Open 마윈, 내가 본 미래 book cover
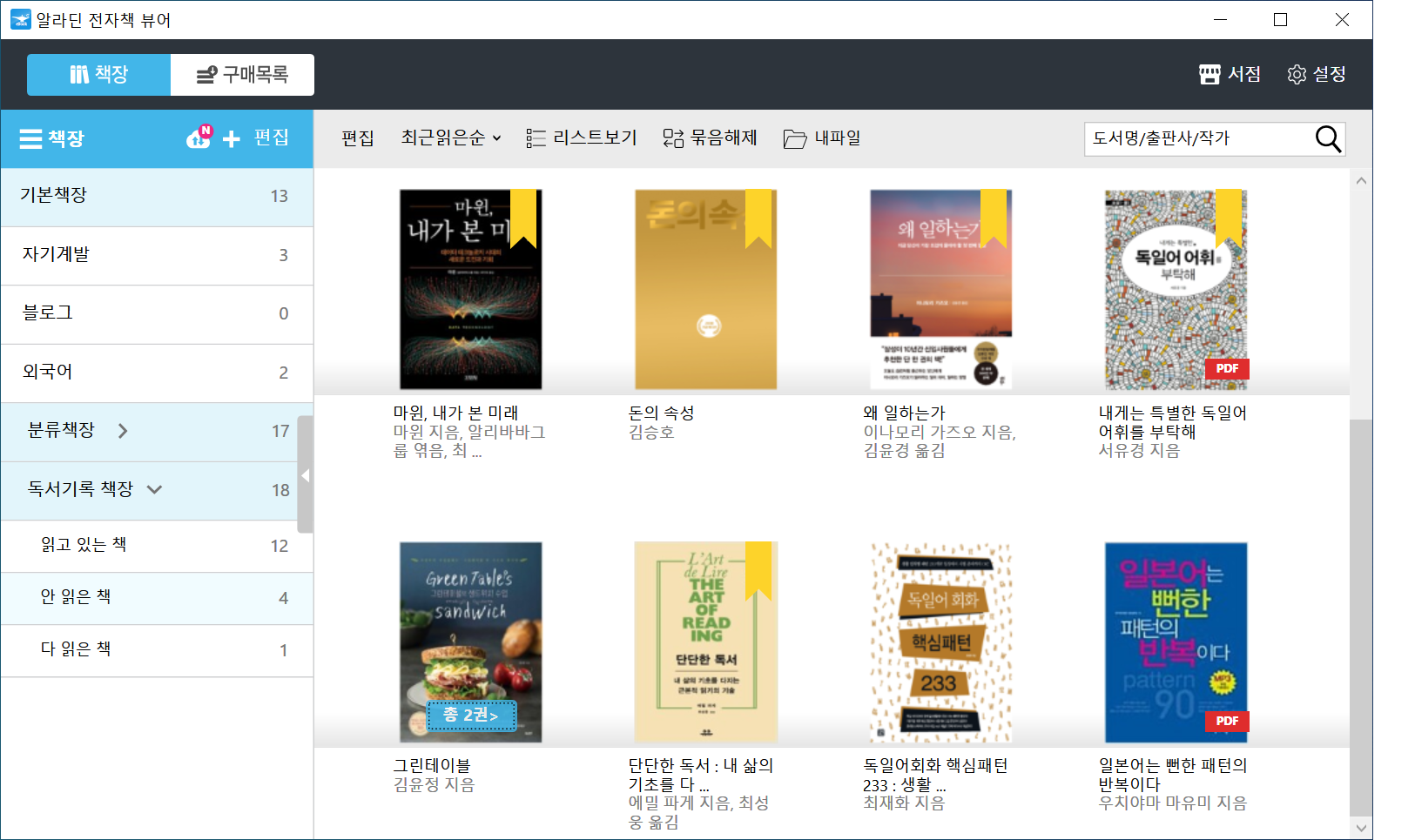This screenshot has width=1415, height=840. point(470,289)
